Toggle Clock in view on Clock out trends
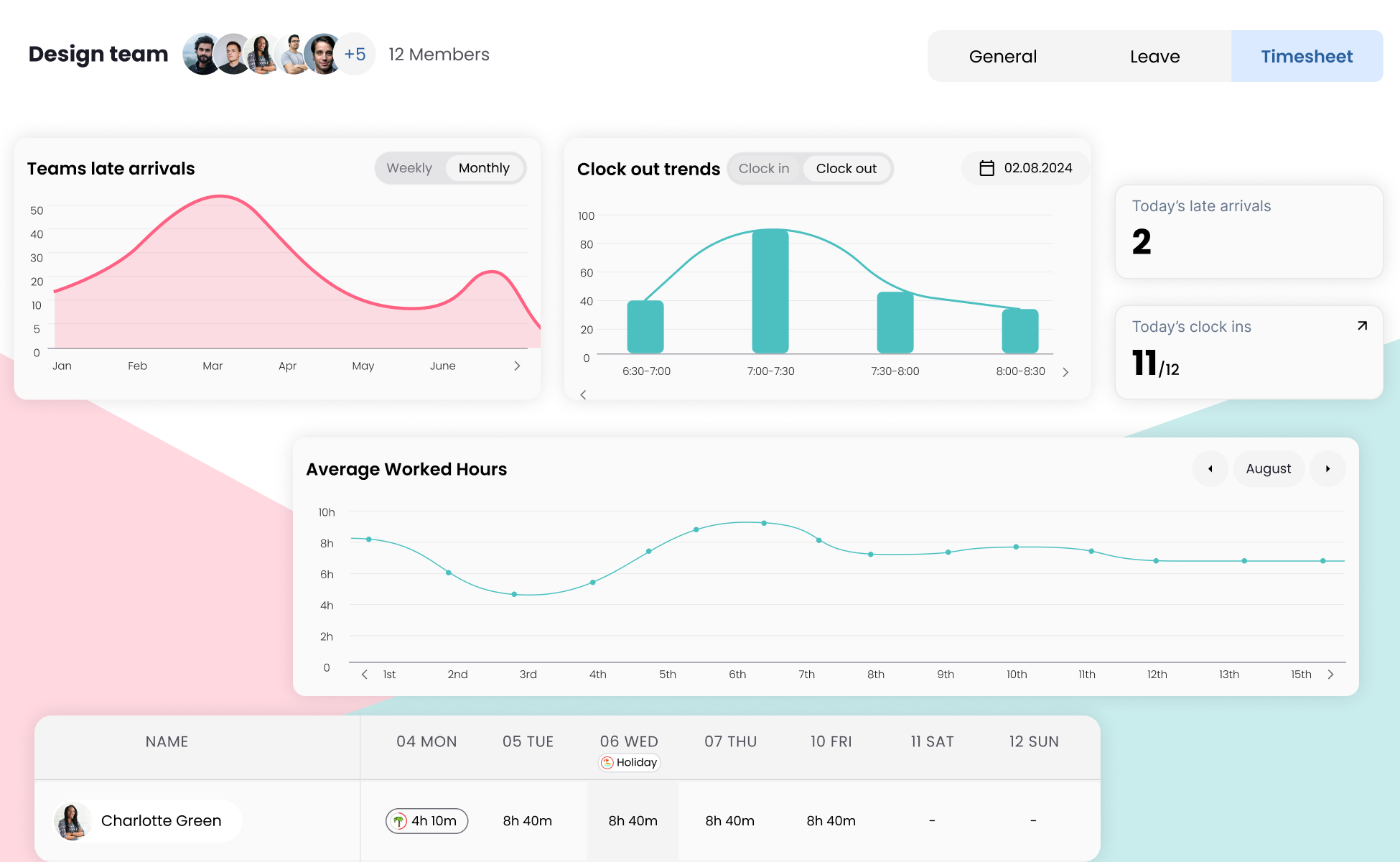The image size is (1400, 862). pyautogui.click(x=764, y=168)
